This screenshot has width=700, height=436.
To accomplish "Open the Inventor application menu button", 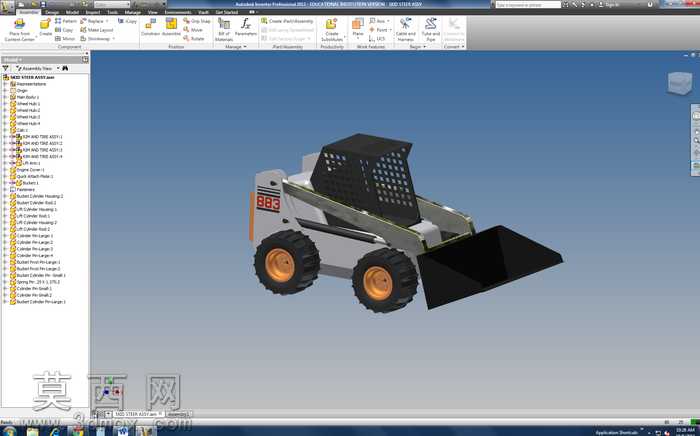I will [7, 8].
